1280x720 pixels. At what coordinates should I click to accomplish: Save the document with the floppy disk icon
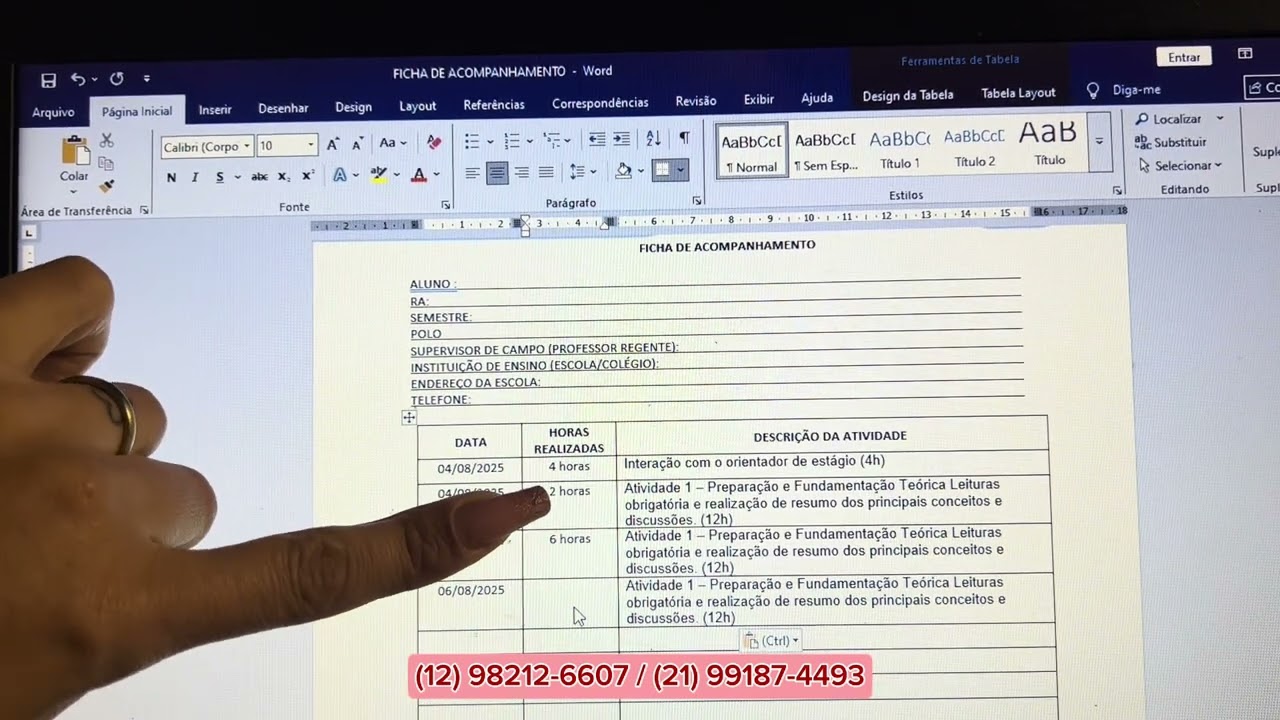48,80
